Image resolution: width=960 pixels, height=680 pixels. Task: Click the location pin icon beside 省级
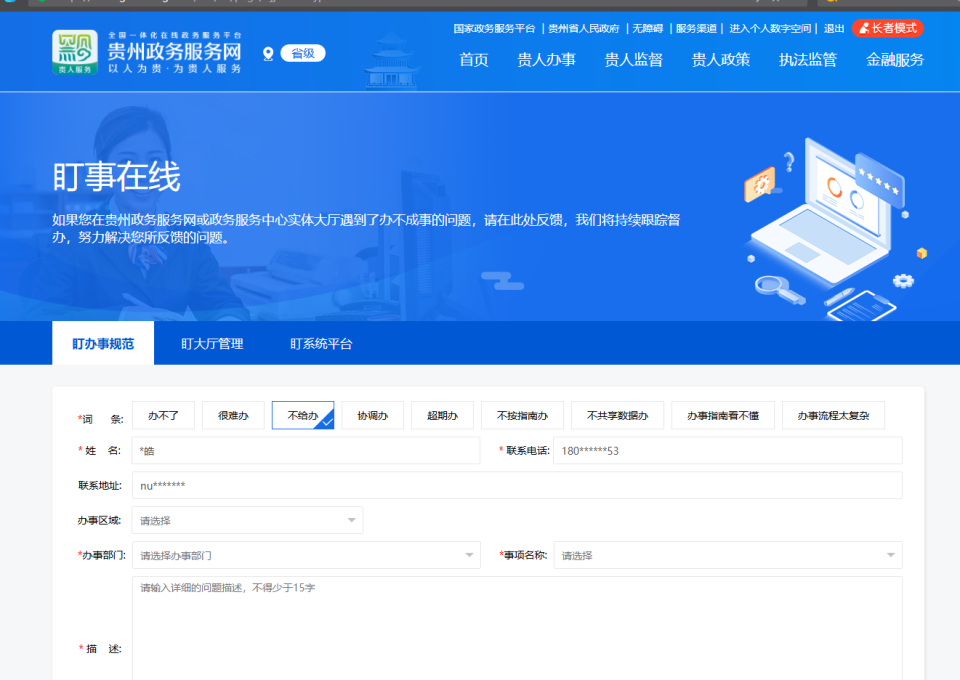[267, 52]
